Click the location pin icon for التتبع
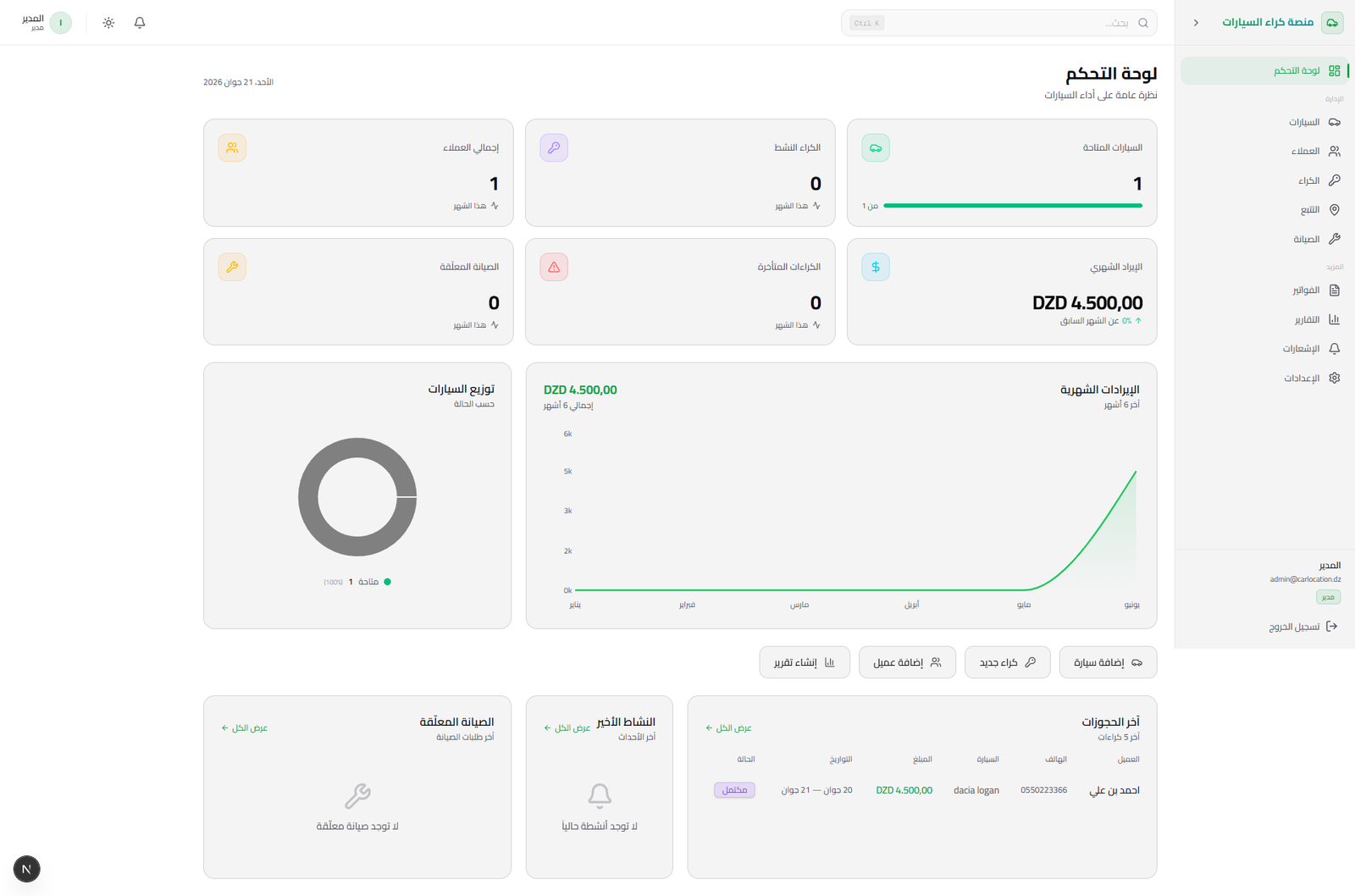This screenshot has width=1355, height=896. point(1335,210)
